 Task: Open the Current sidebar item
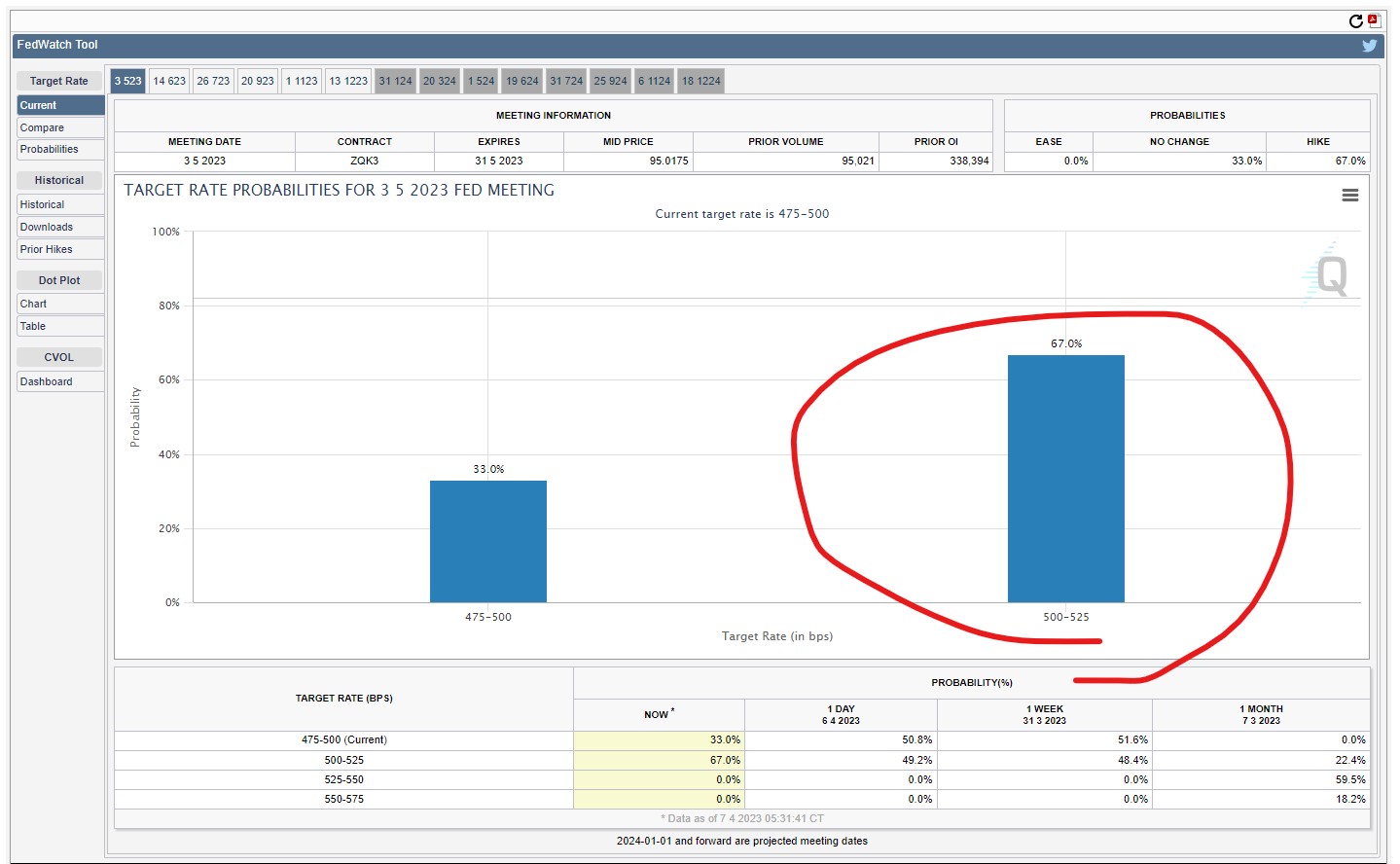point(60,105)
